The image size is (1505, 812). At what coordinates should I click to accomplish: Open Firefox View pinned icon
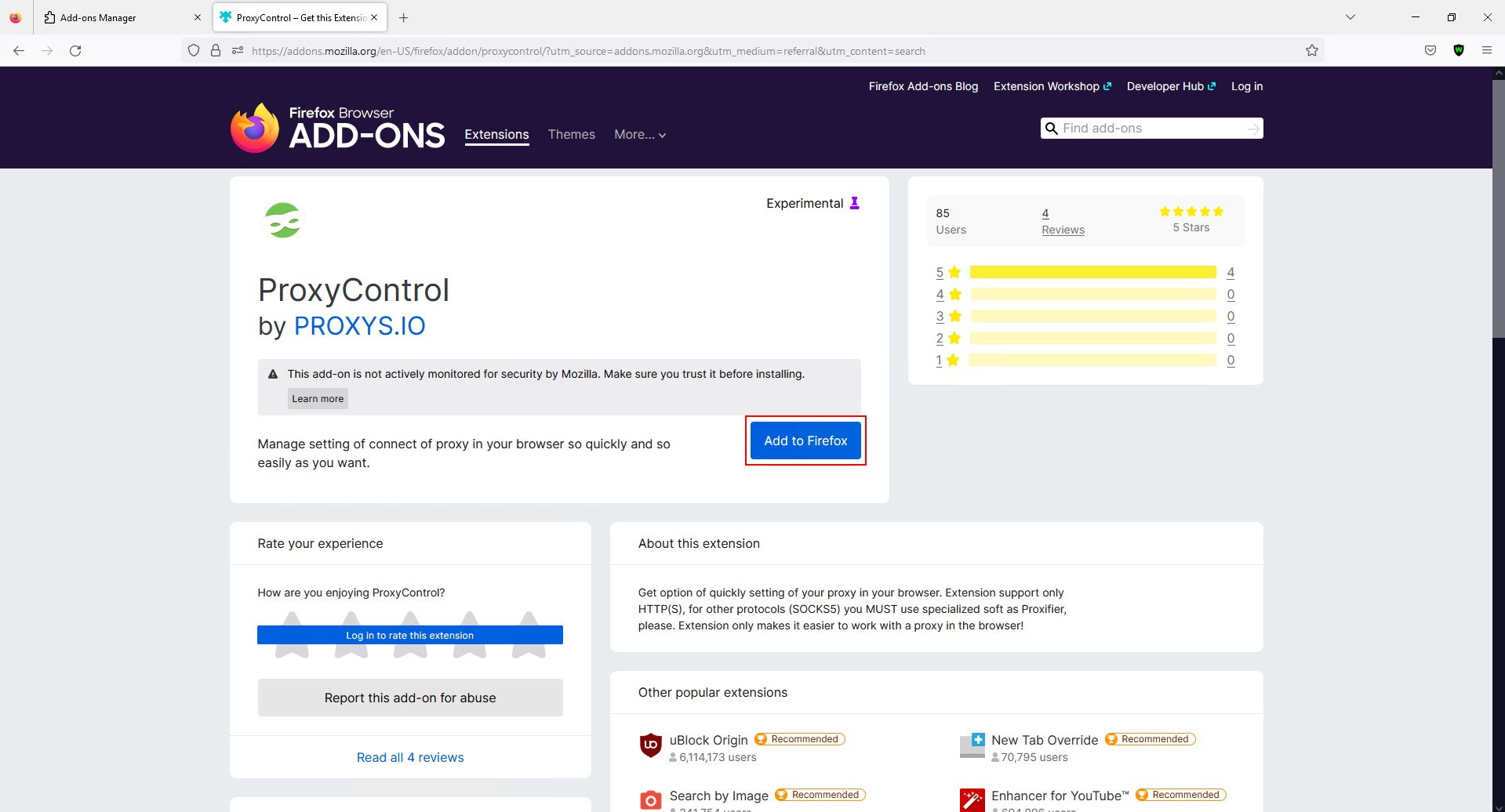click(x=16, y=17)
